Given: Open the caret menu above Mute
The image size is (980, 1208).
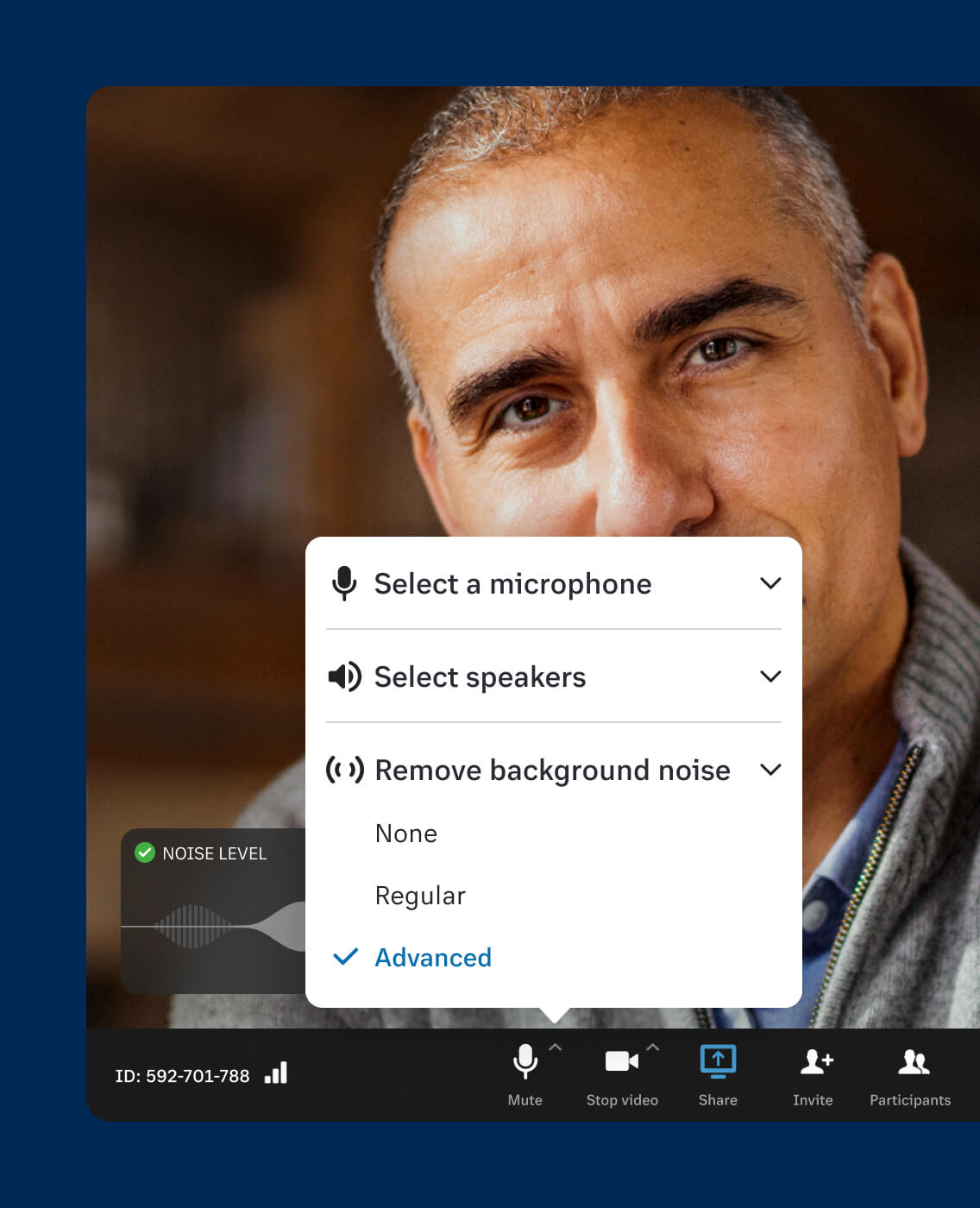Looking at the screenshot, I should click(x=555, y=1045).
